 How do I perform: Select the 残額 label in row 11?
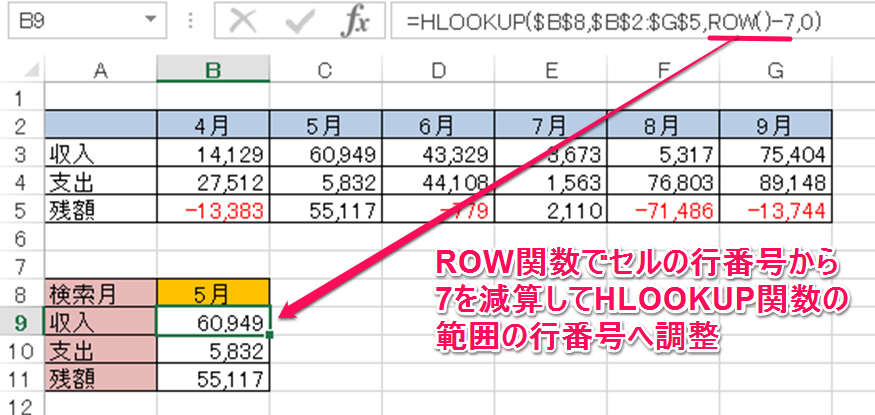[x=100, y=379]
